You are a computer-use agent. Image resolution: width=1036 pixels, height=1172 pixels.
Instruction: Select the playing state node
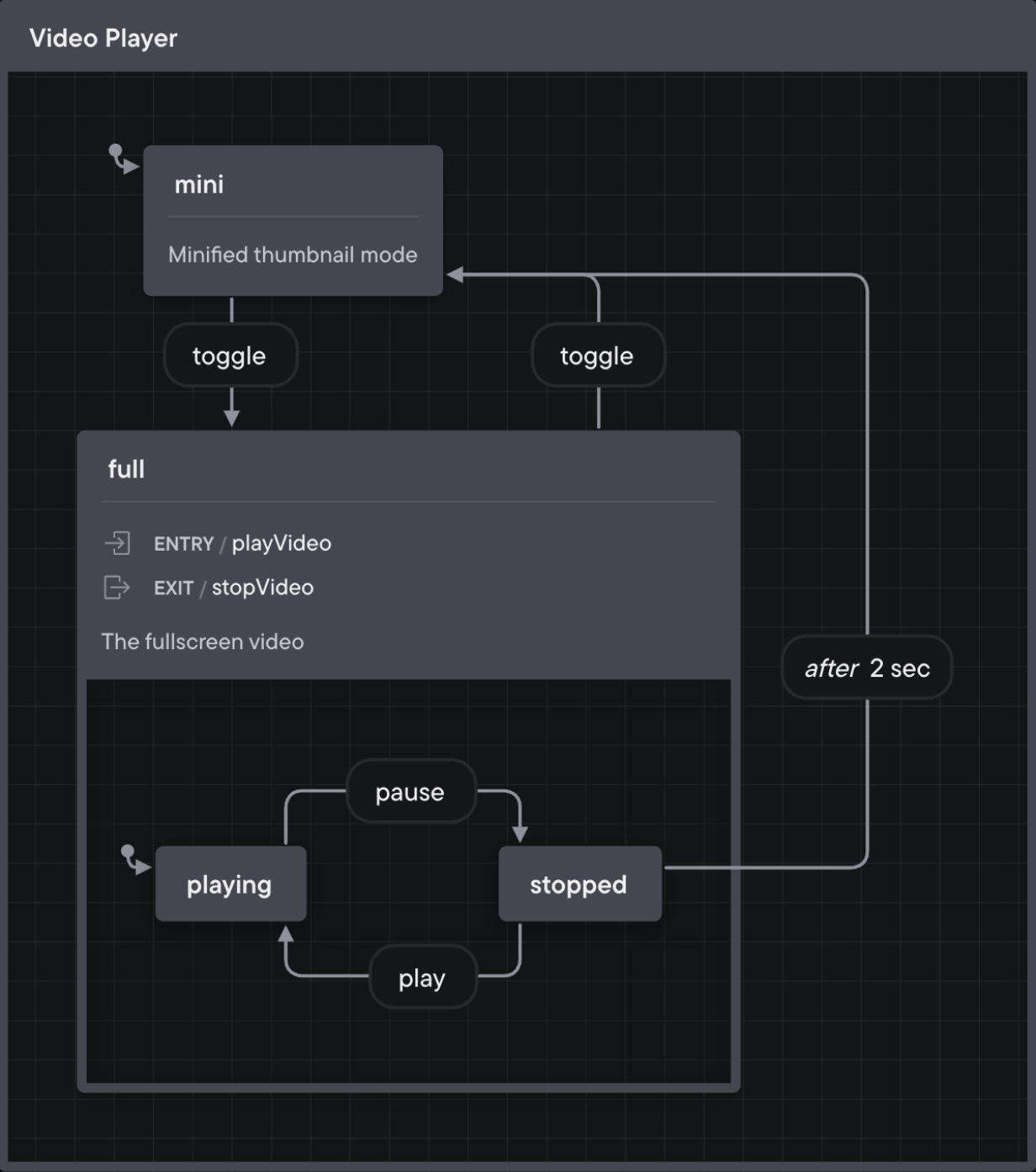pyautogui.click(x=230, y=884)
